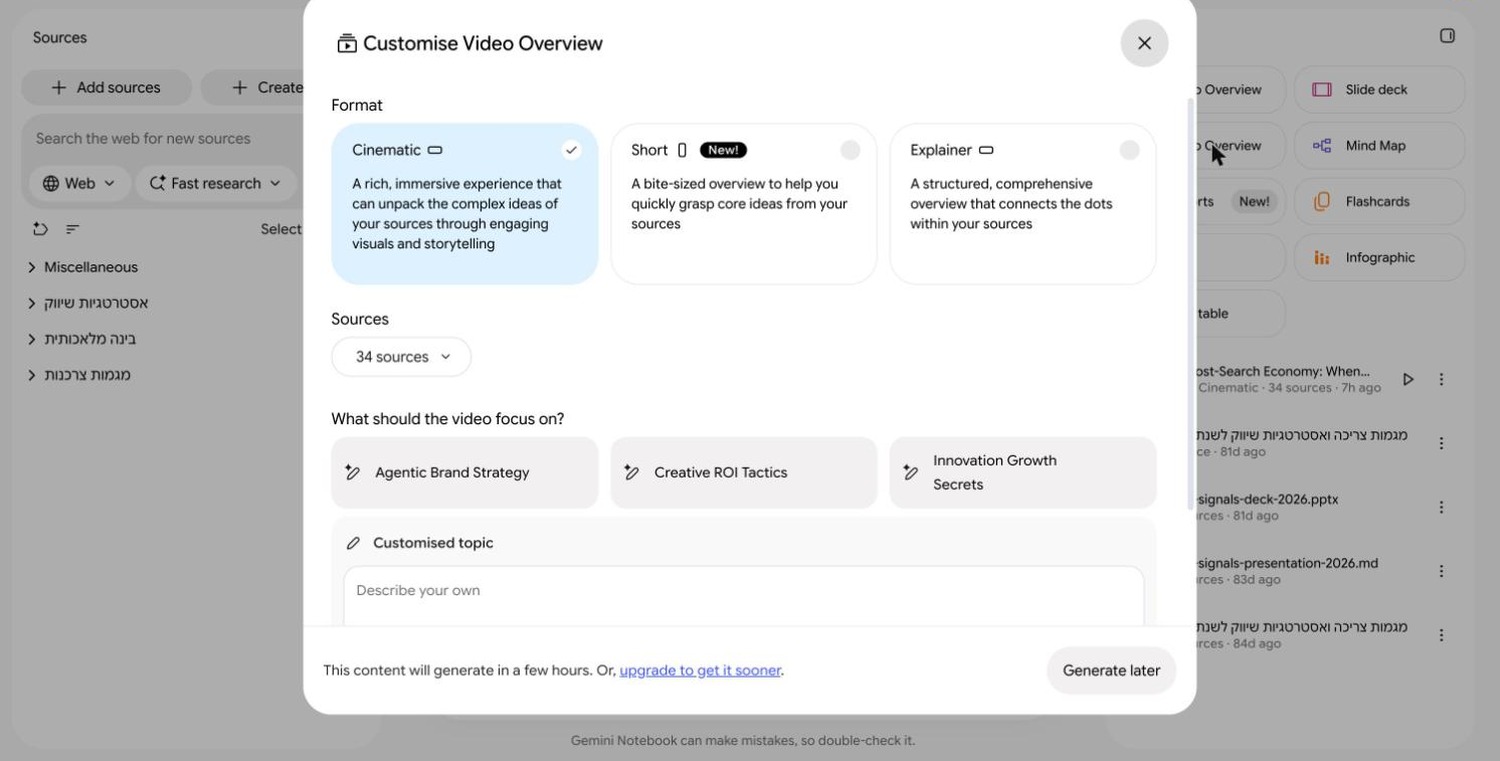The width and height of the screenshot is (1500, 761).
Task: Play the Post-Search Economy video
Action: point(1408,379)
